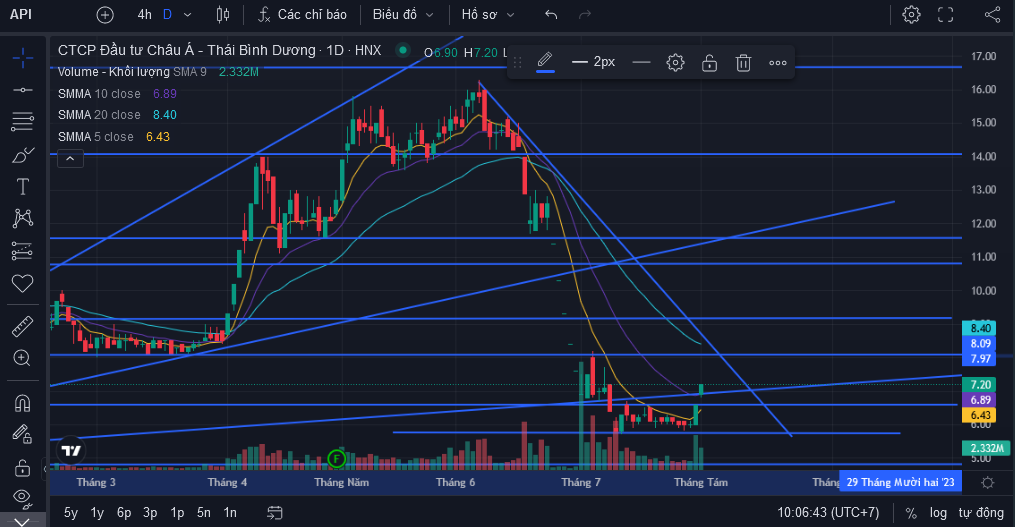Open the Hồ sơ dropdown menu
The image size is (1015, 527).
(x=487, y=14)
